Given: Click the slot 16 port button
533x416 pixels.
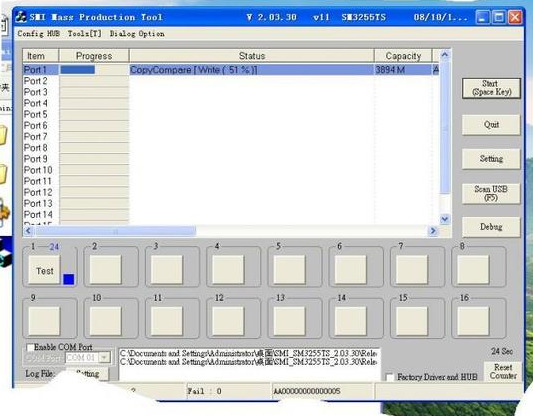Looking at the screenshot, I should point(473,321).
